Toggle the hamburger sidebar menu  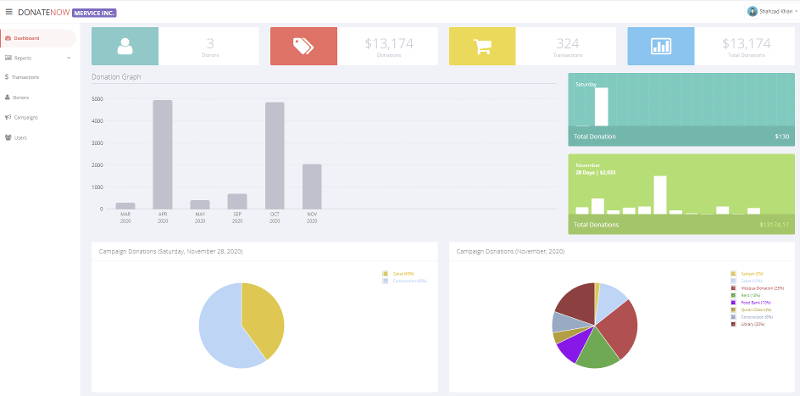9,12
